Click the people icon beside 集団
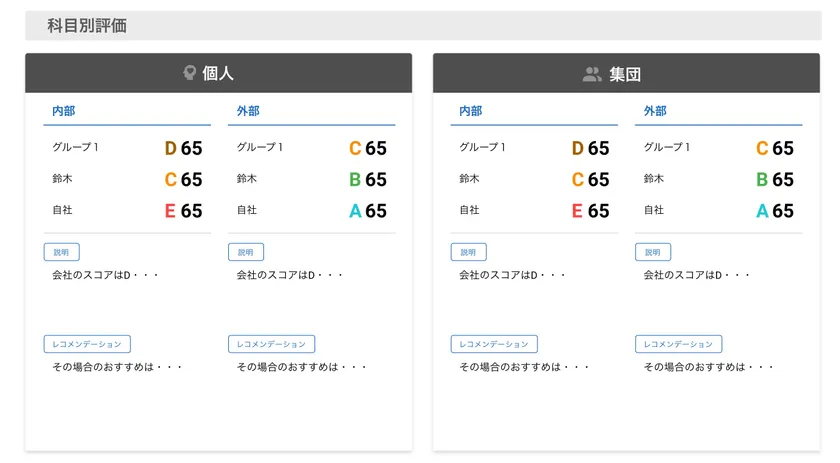 click(592, 74)
